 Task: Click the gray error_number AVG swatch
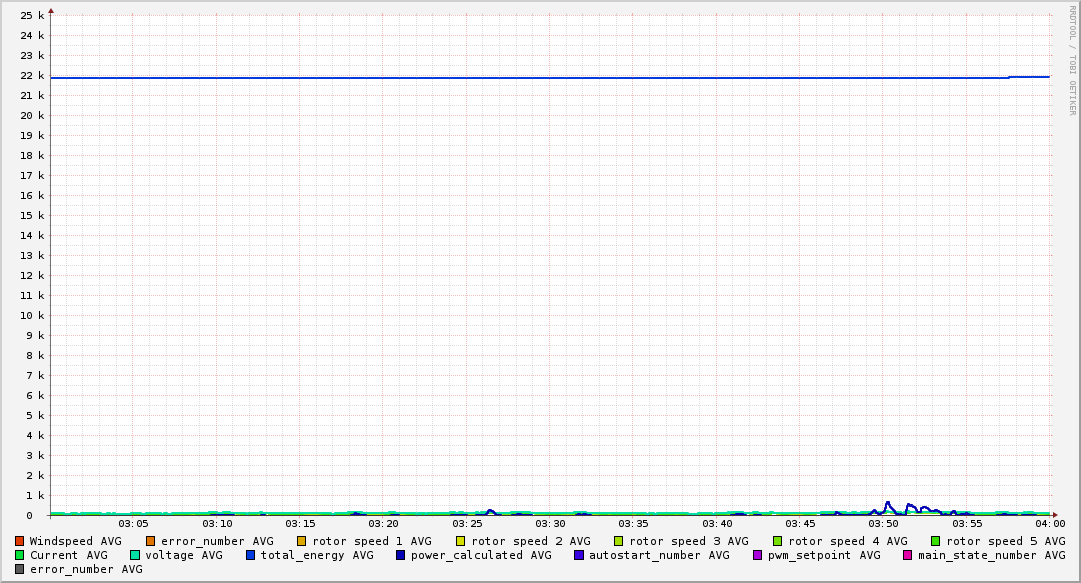[20, 569]
